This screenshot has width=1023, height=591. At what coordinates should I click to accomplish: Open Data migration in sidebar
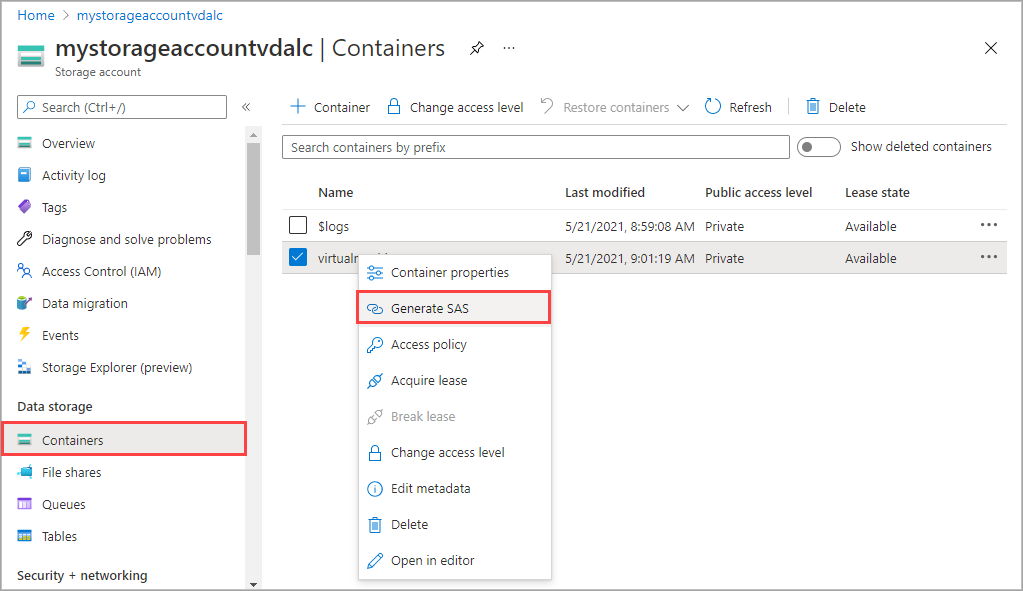point(94,303)
